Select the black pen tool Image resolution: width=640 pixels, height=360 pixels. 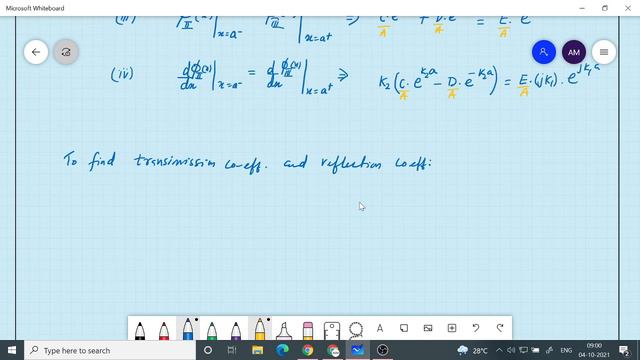140,330
